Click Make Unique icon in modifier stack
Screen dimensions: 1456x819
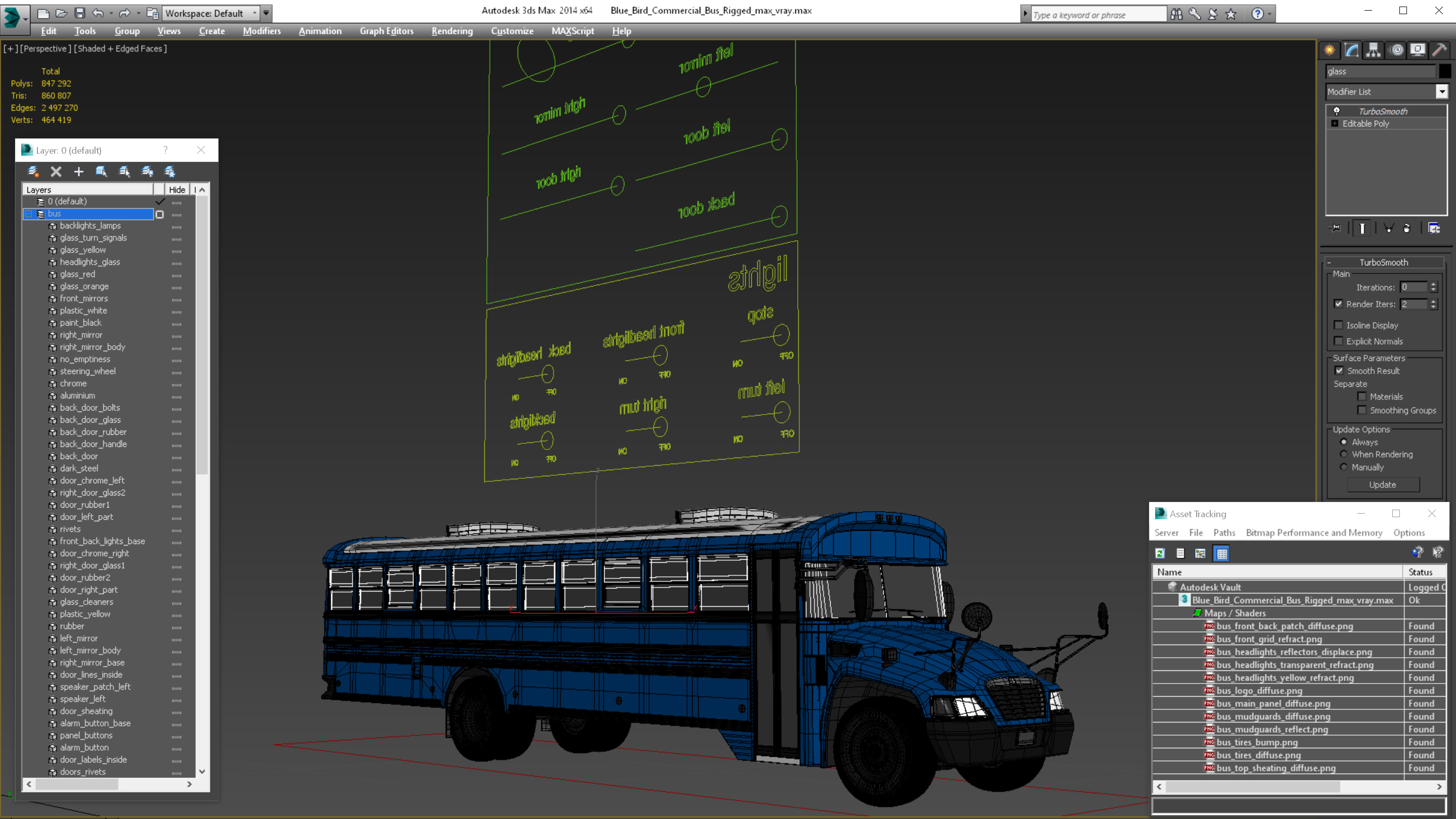pos(1388,229)
